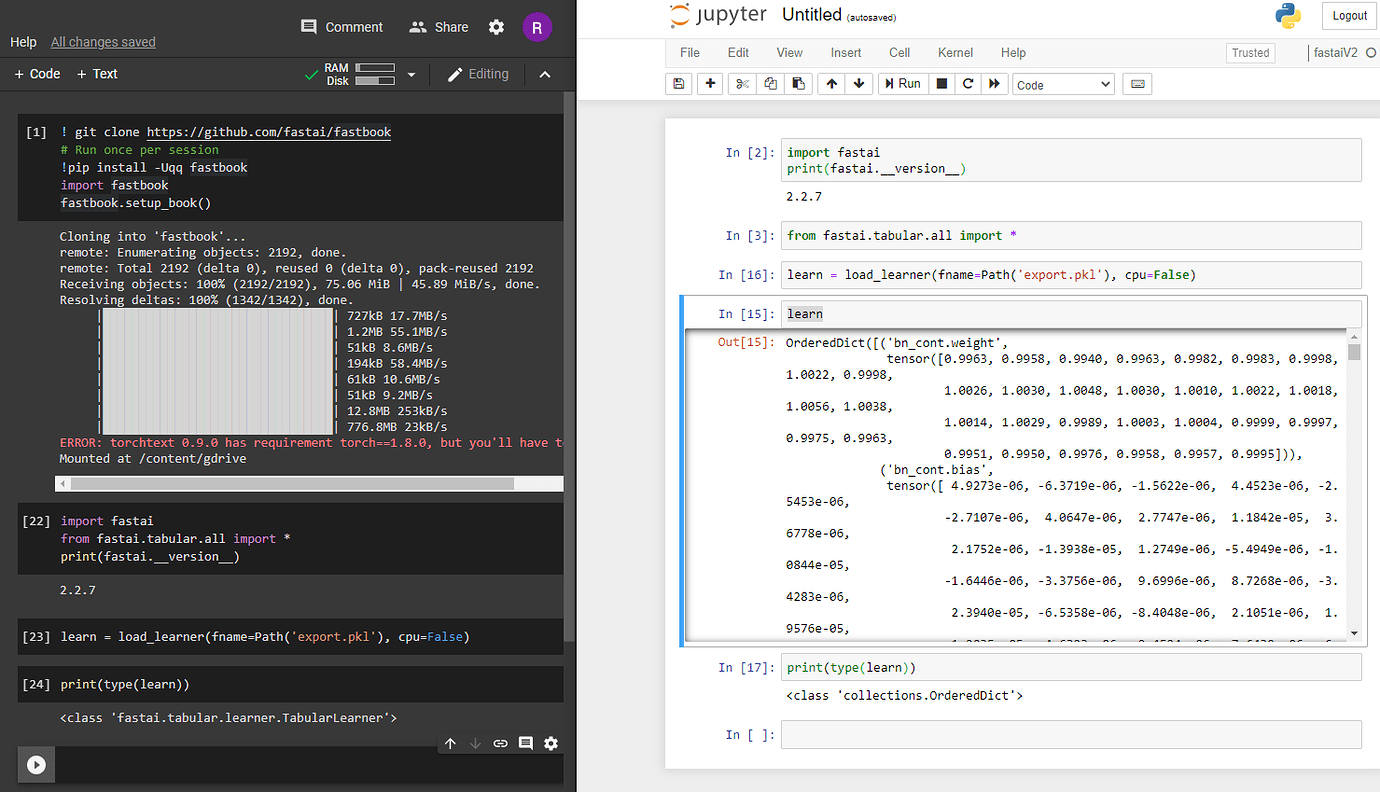Move selected Jupyter cell down
This screenshot has height=792, width=1380.
tap(859, 84)
